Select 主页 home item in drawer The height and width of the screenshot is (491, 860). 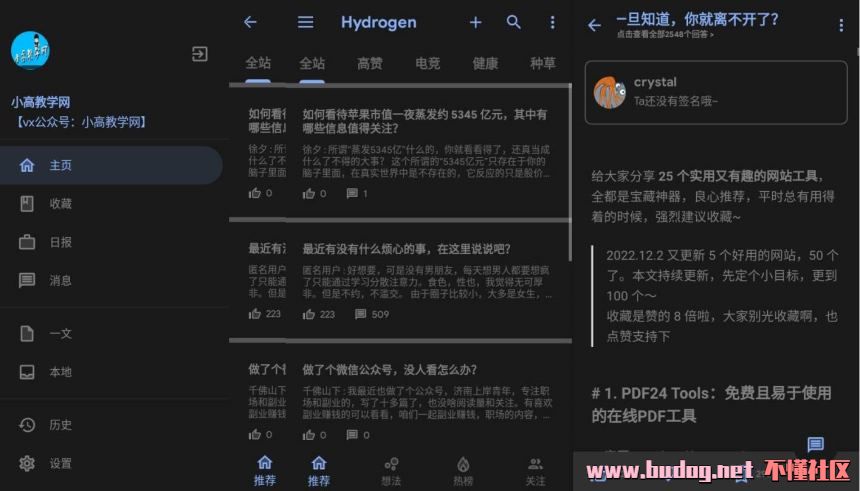(x=111, y=165)
